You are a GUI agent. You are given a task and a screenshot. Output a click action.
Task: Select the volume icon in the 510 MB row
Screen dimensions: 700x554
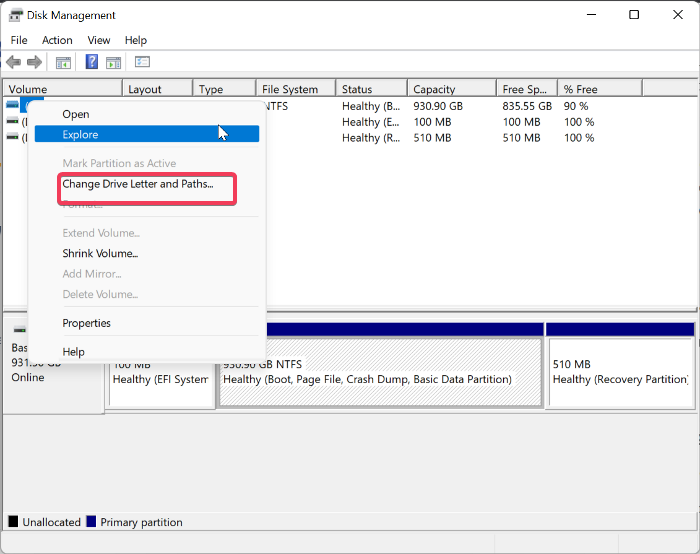click(12, 138)
